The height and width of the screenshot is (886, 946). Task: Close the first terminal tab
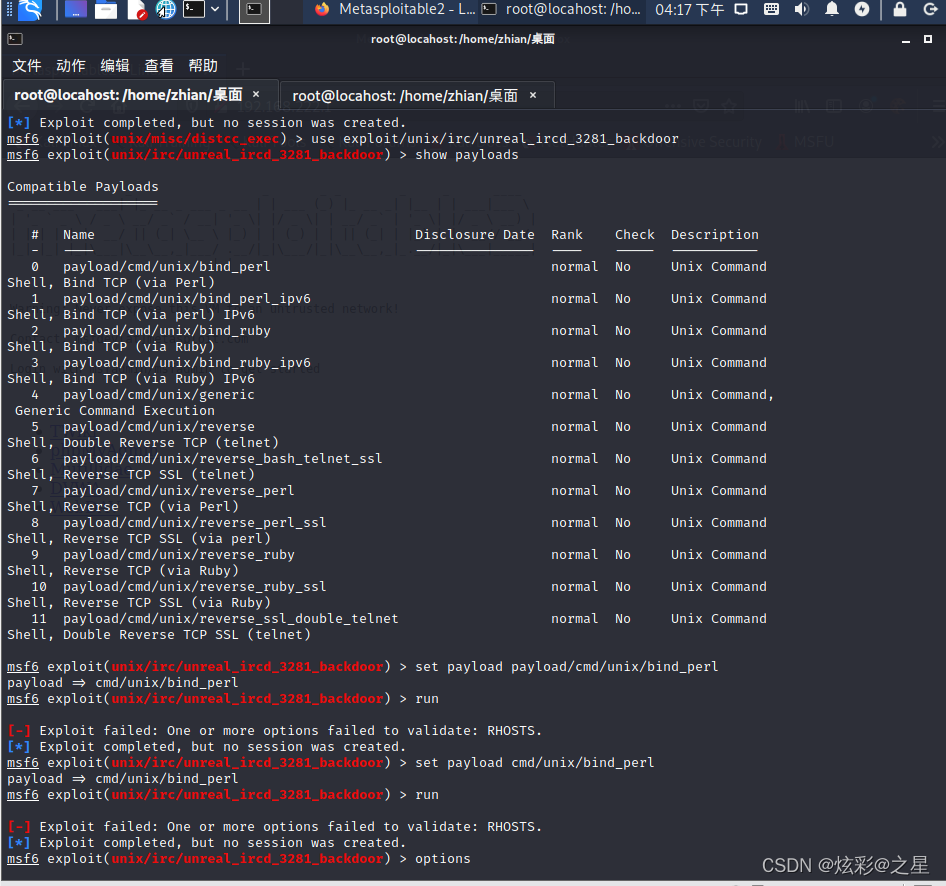coord(256,94)
